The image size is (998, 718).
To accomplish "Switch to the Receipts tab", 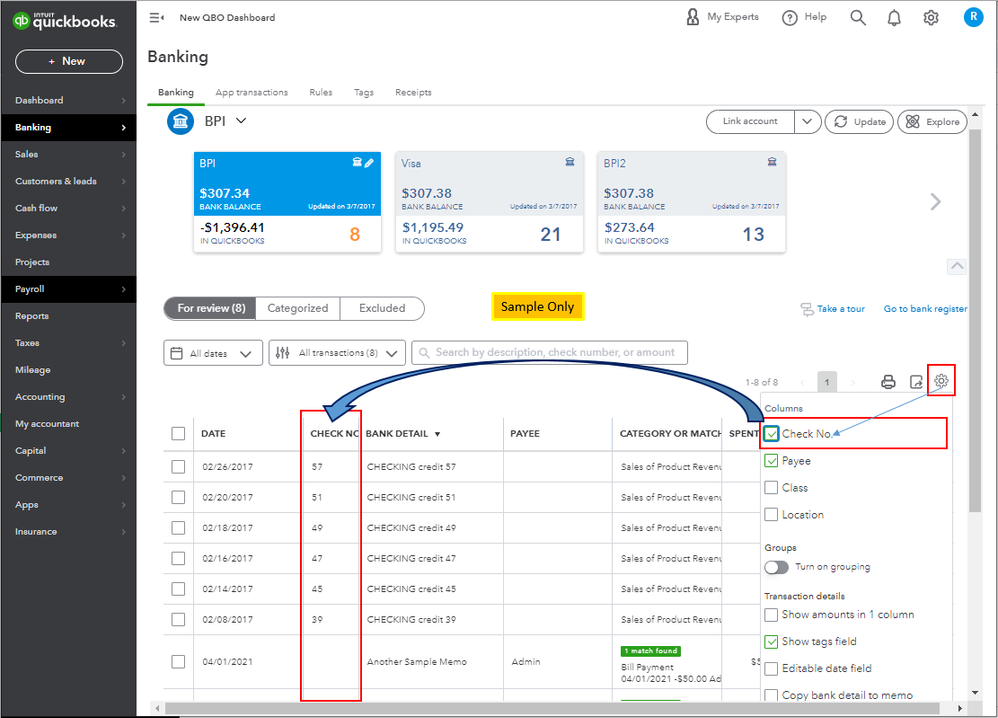I will point(413,92).
